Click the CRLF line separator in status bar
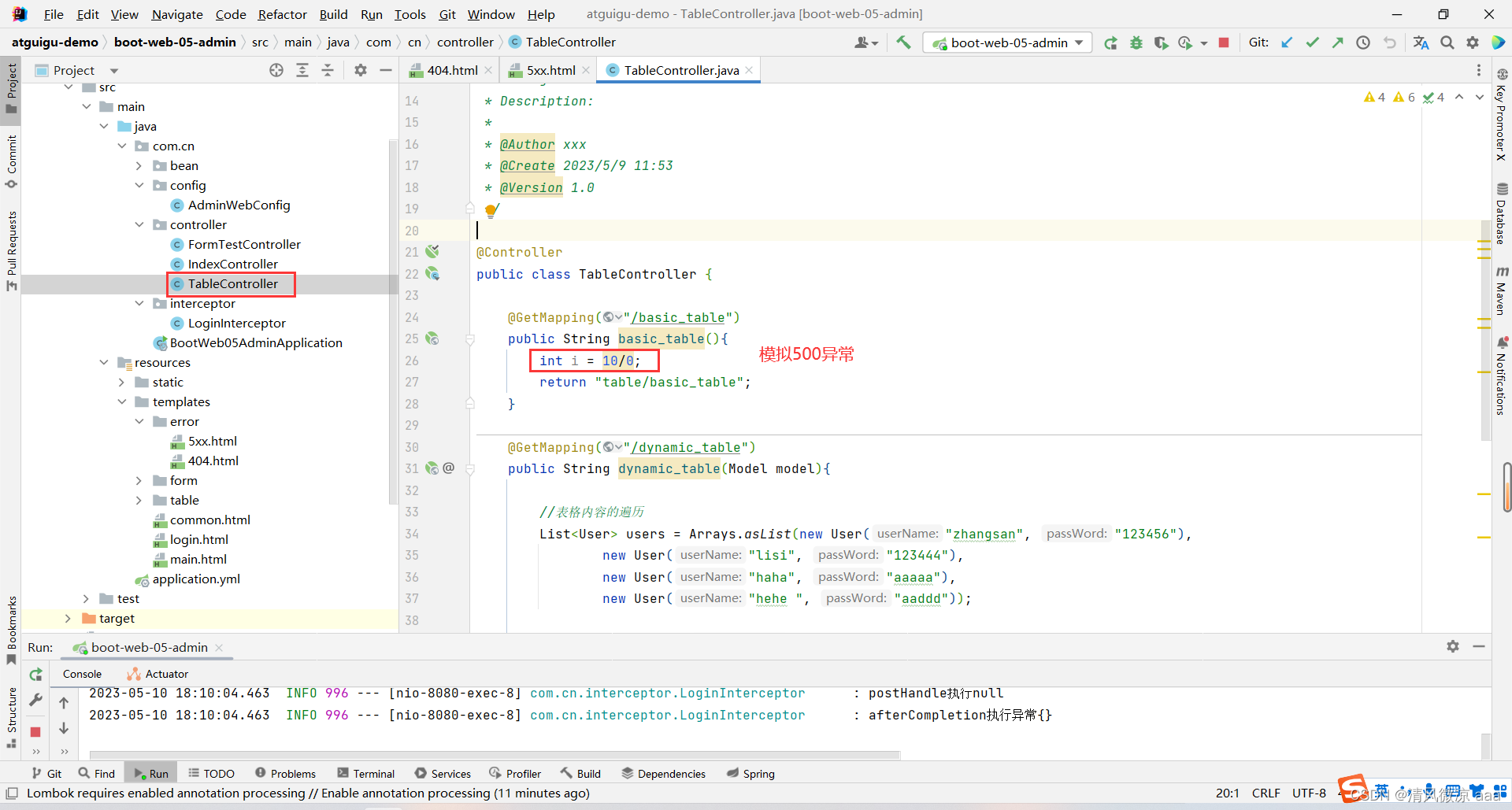 (x=1266, y=793)
